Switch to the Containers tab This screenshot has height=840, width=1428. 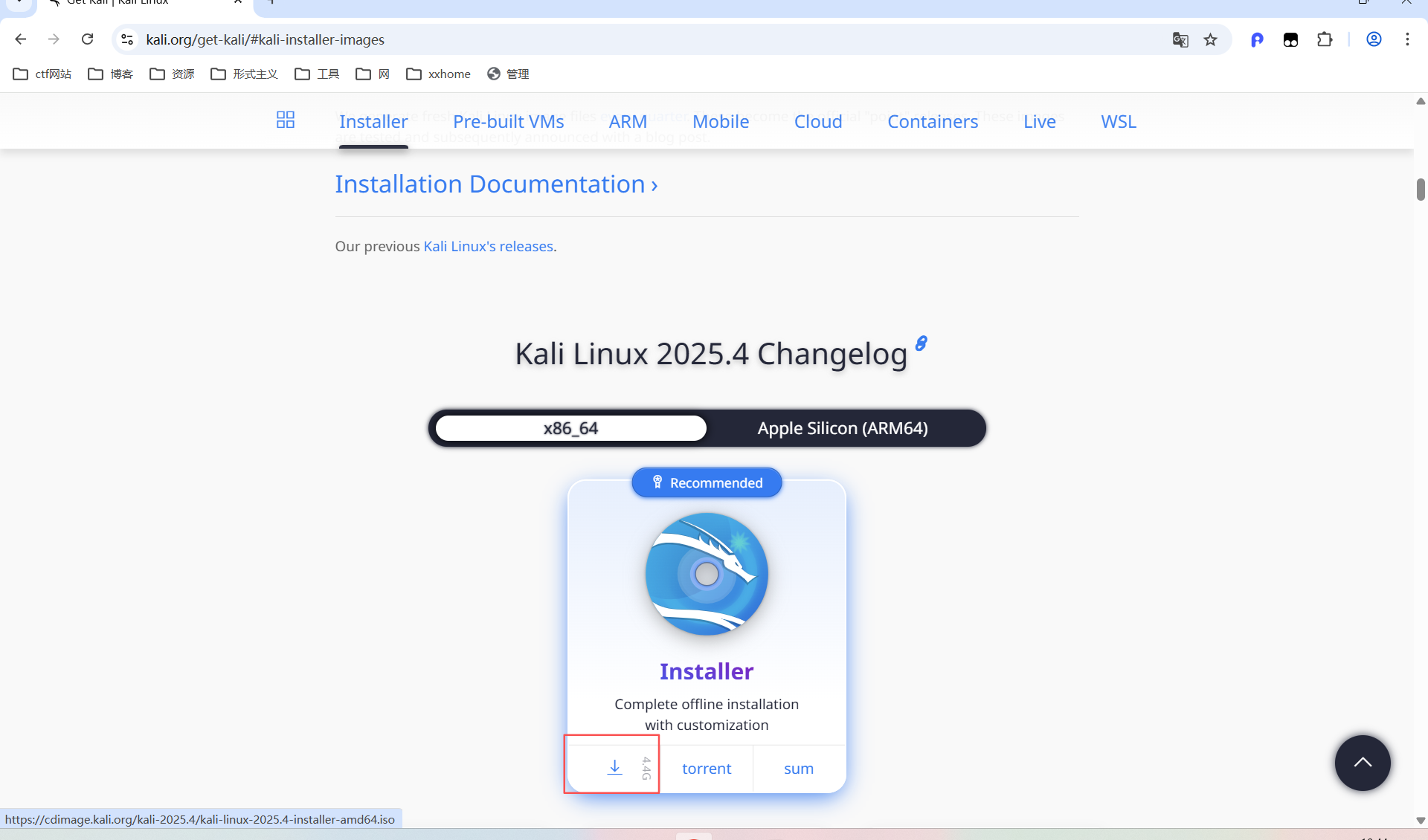tap(933, 121)
